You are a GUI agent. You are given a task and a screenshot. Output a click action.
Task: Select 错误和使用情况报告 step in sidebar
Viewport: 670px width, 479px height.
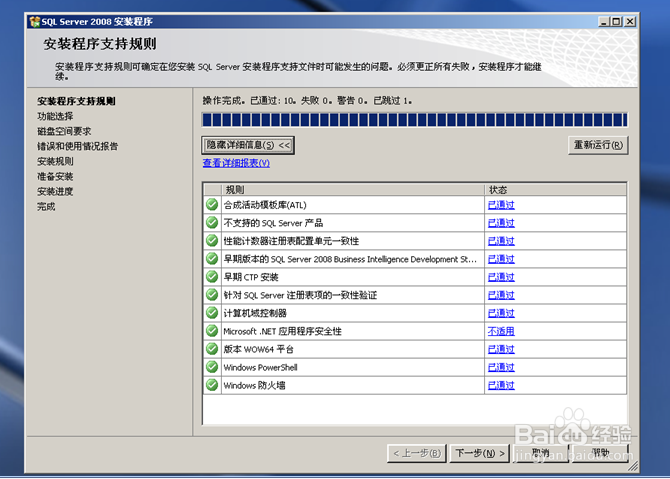tap(77, 146)
